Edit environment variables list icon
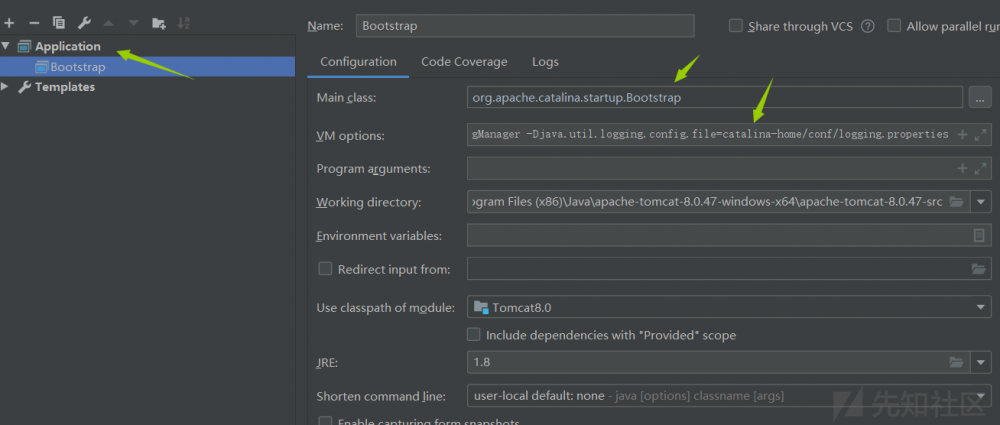 979,236
